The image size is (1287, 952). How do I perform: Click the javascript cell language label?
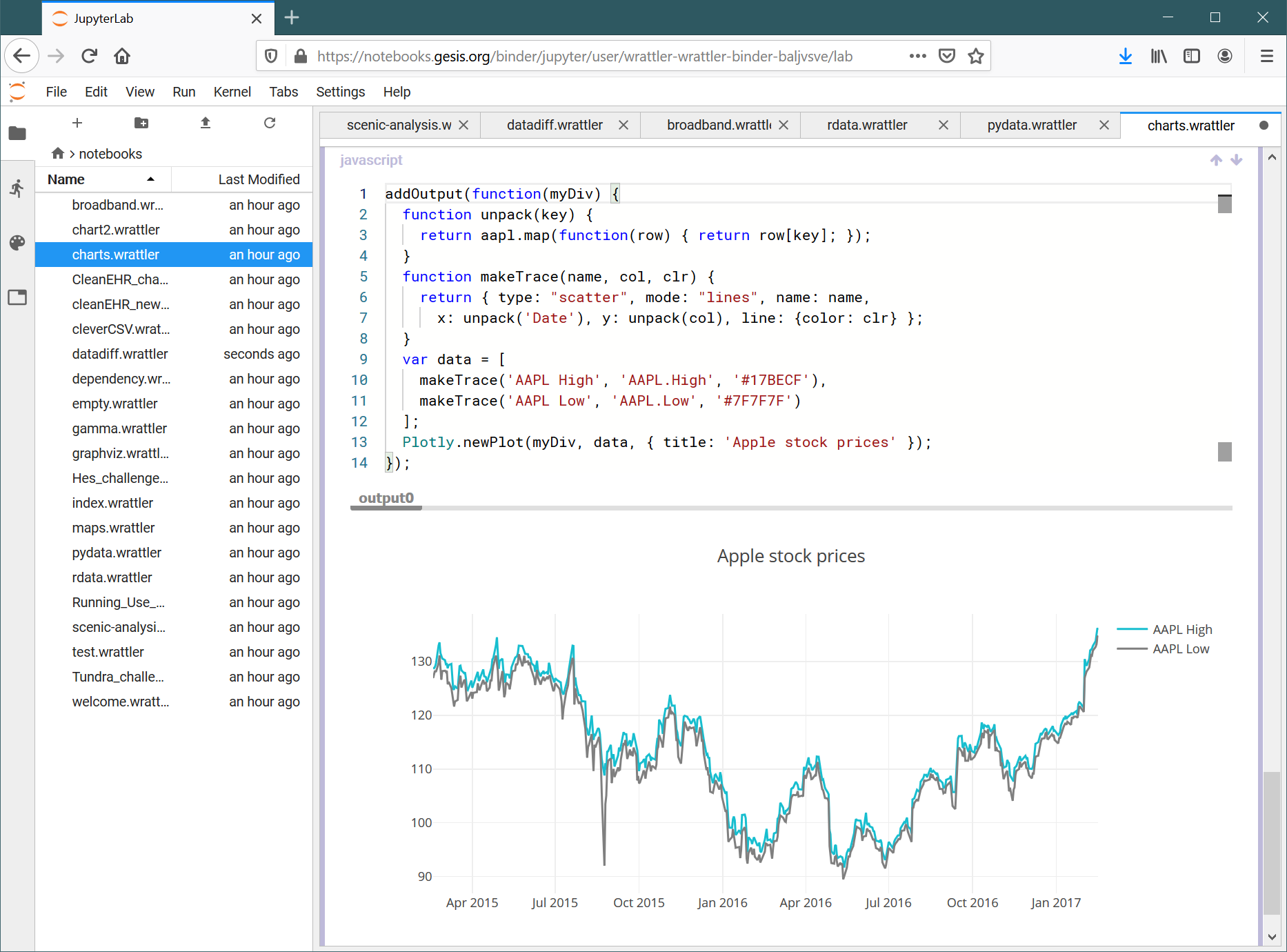[371, 160]
